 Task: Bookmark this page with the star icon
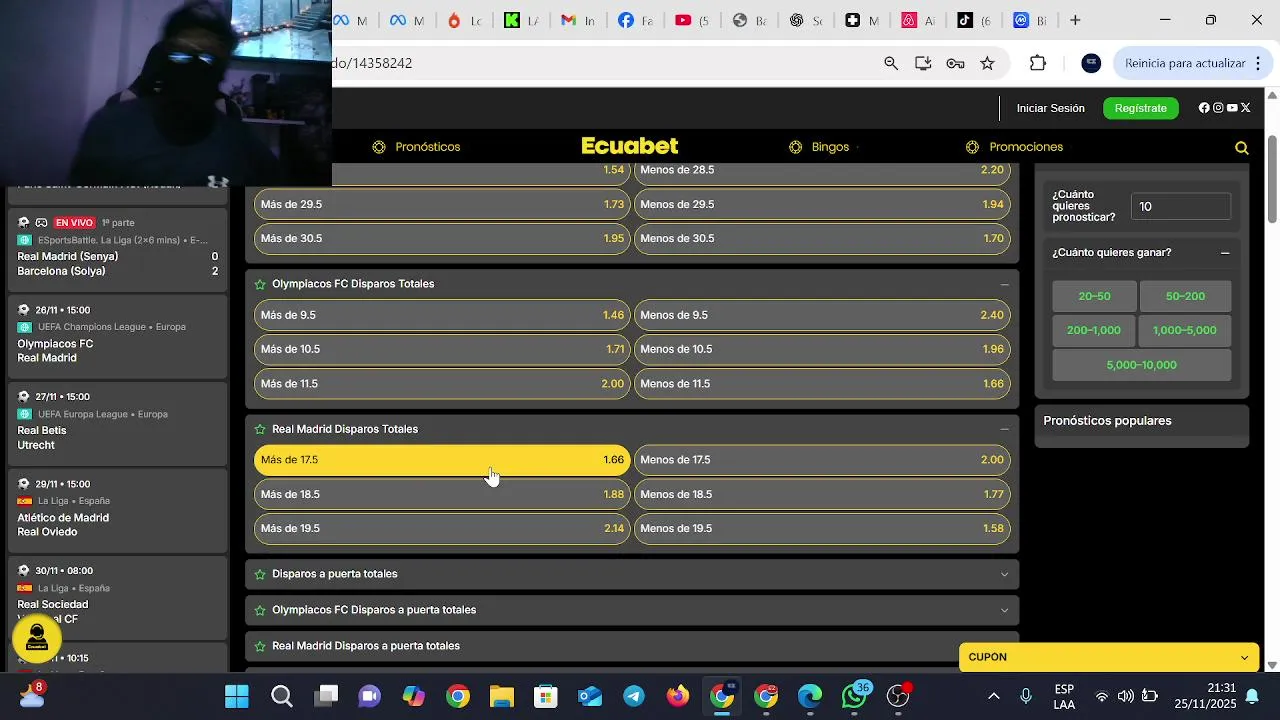click(987, 63)
